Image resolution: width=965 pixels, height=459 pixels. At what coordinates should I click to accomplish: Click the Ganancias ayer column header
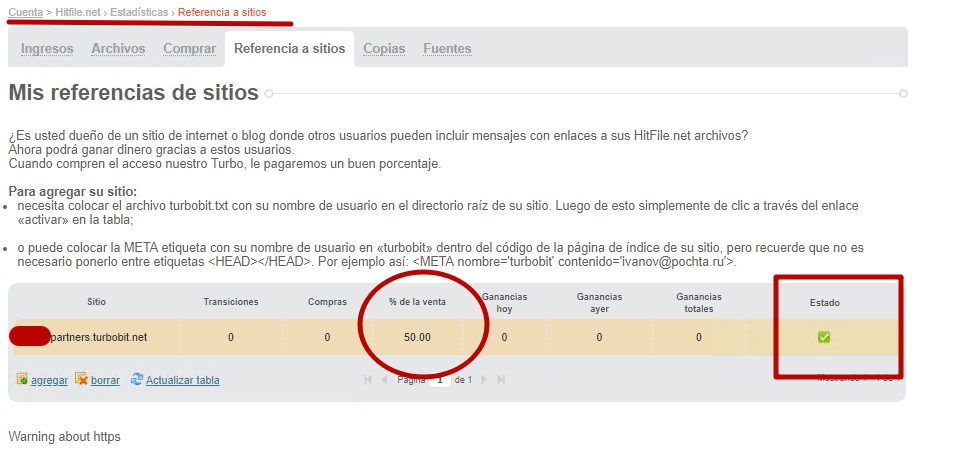(x=599, y=302)
